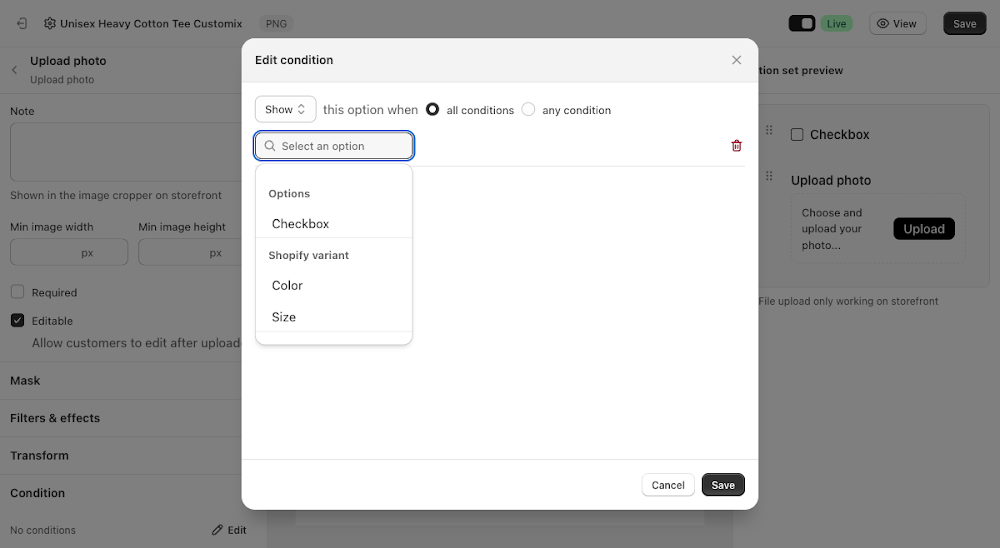Click the top bar Save button
This screenshot has height=548, width=1000.
964,24
